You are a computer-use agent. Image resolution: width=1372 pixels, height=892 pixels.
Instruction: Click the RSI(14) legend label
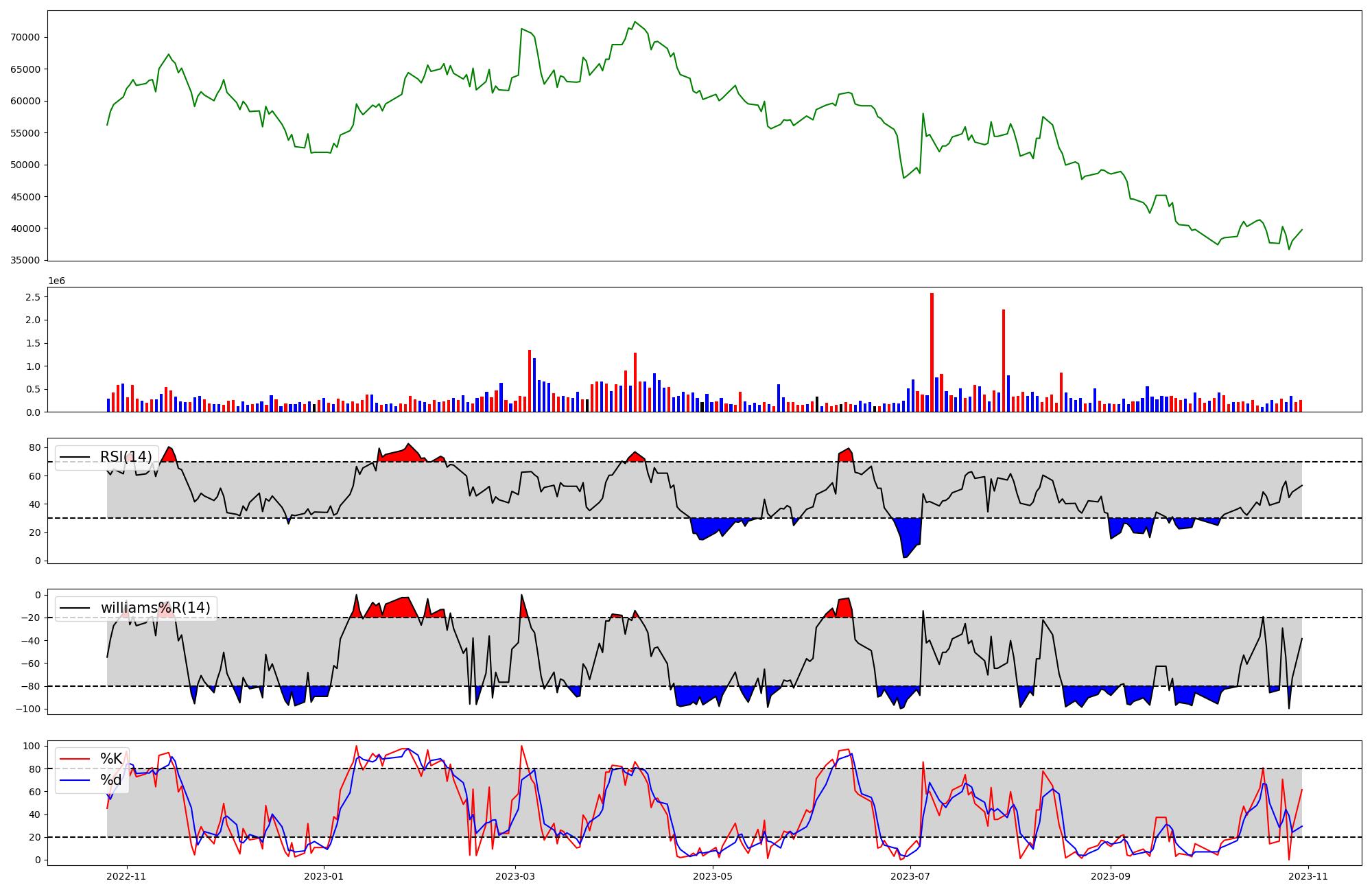point(126,457)
